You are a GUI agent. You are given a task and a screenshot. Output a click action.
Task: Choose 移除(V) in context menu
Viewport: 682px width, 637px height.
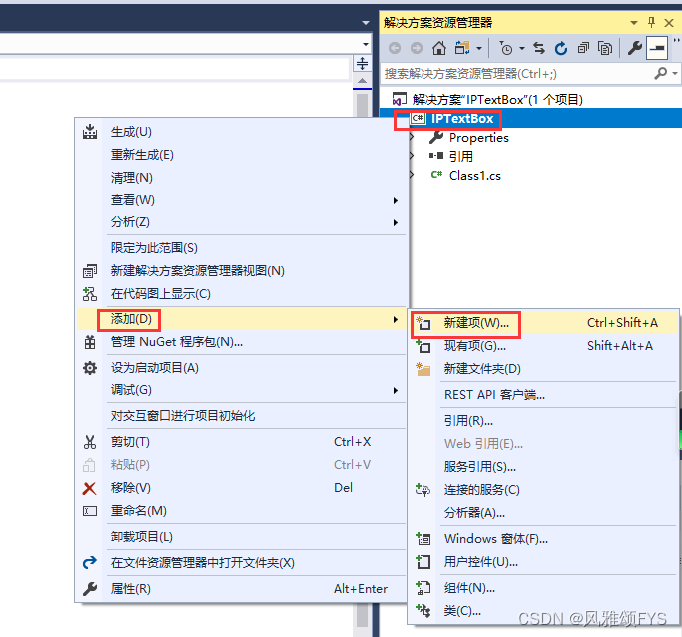(x=242, y=488)
